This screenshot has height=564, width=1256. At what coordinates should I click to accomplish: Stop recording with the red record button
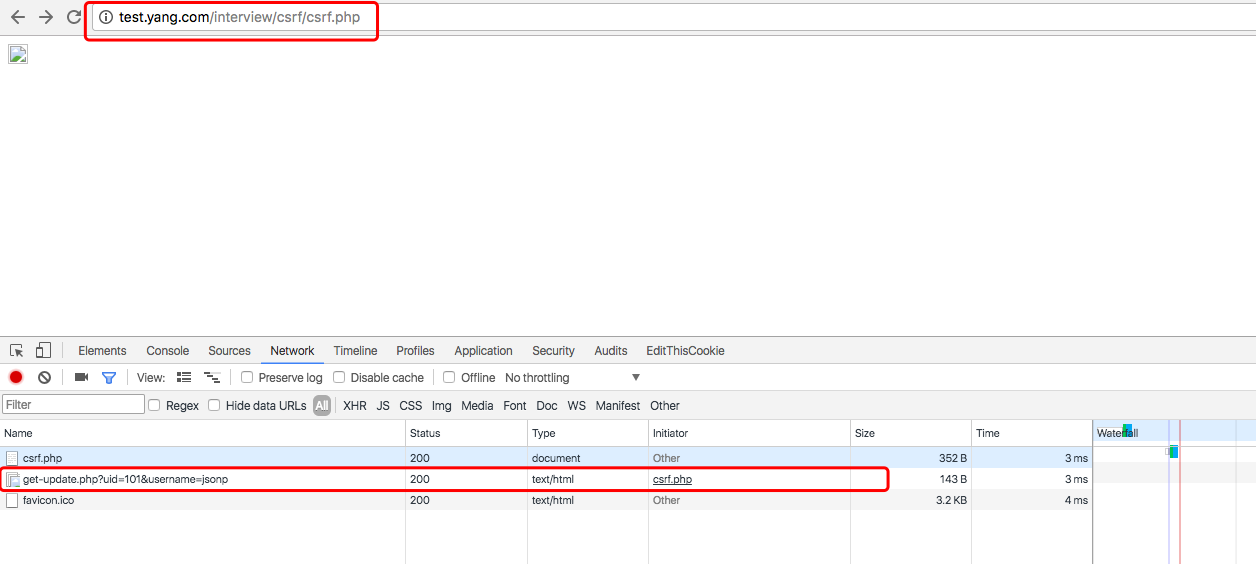pos(16,377)
